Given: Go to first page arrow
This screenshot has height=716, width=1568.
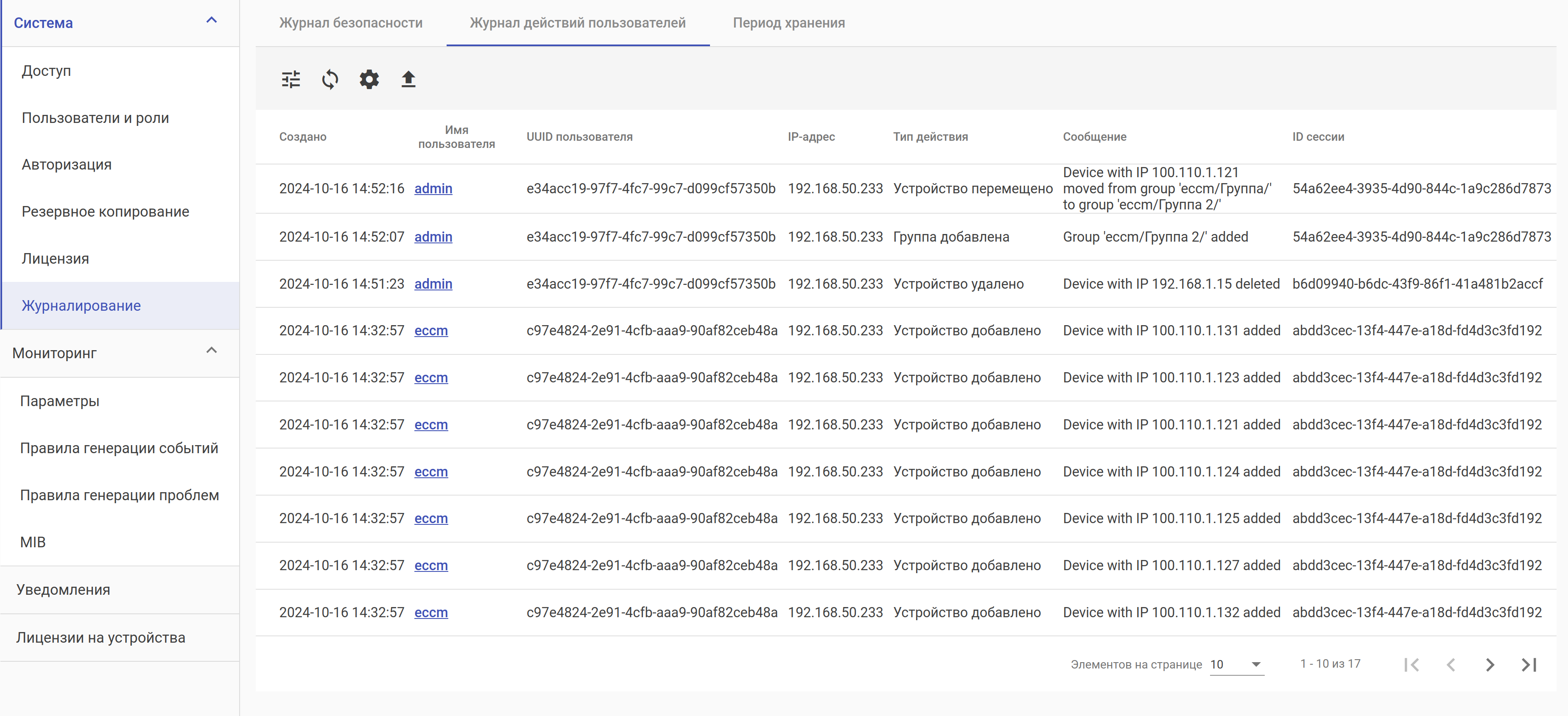Looking at the screenshot, I should pos(1411,664).
